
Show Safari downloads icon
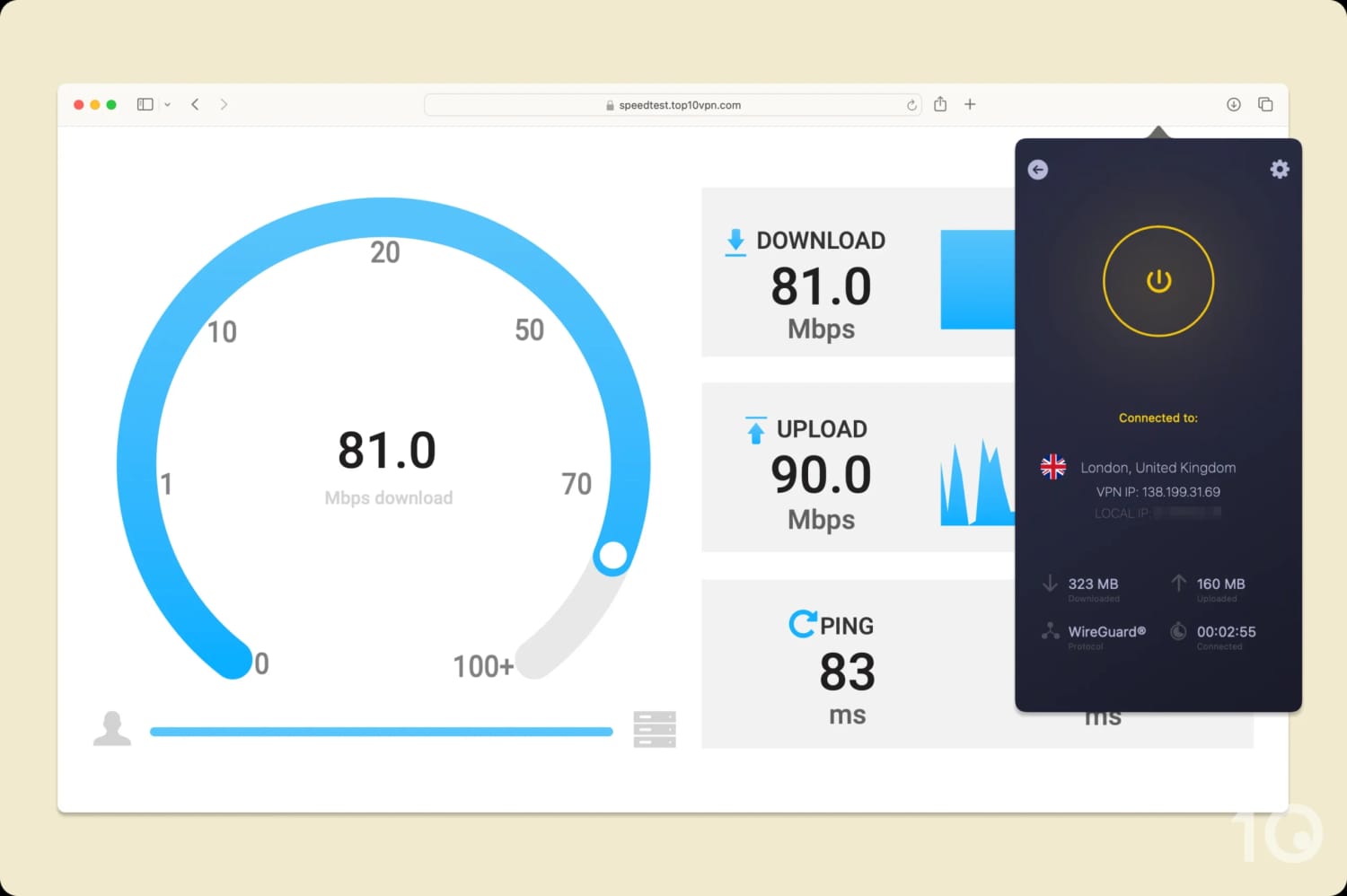click(1234, 105)
